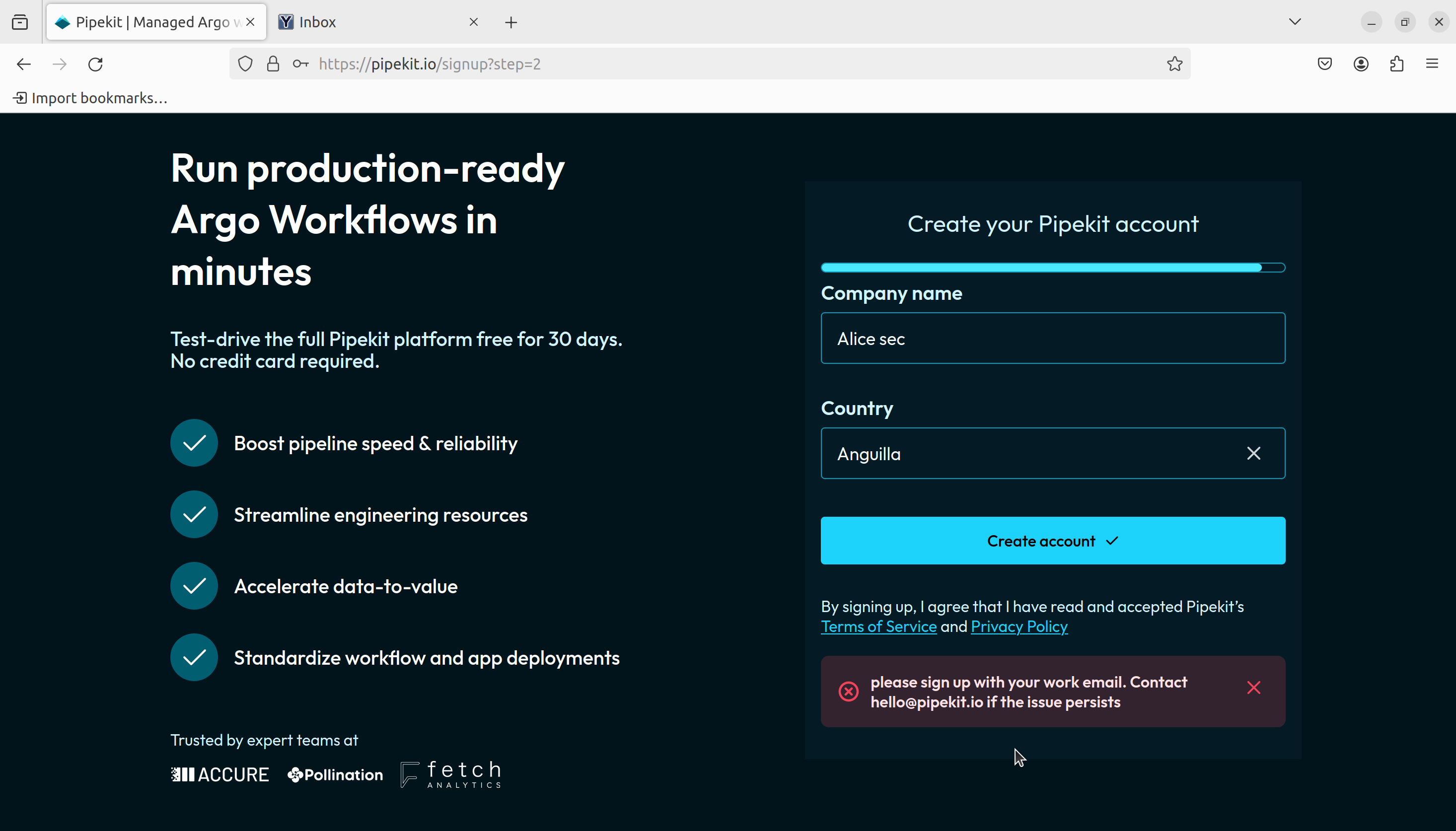Click the checkmark beside Boost pipeline speed
The image size is (1456, 831).
pos(194,443)
